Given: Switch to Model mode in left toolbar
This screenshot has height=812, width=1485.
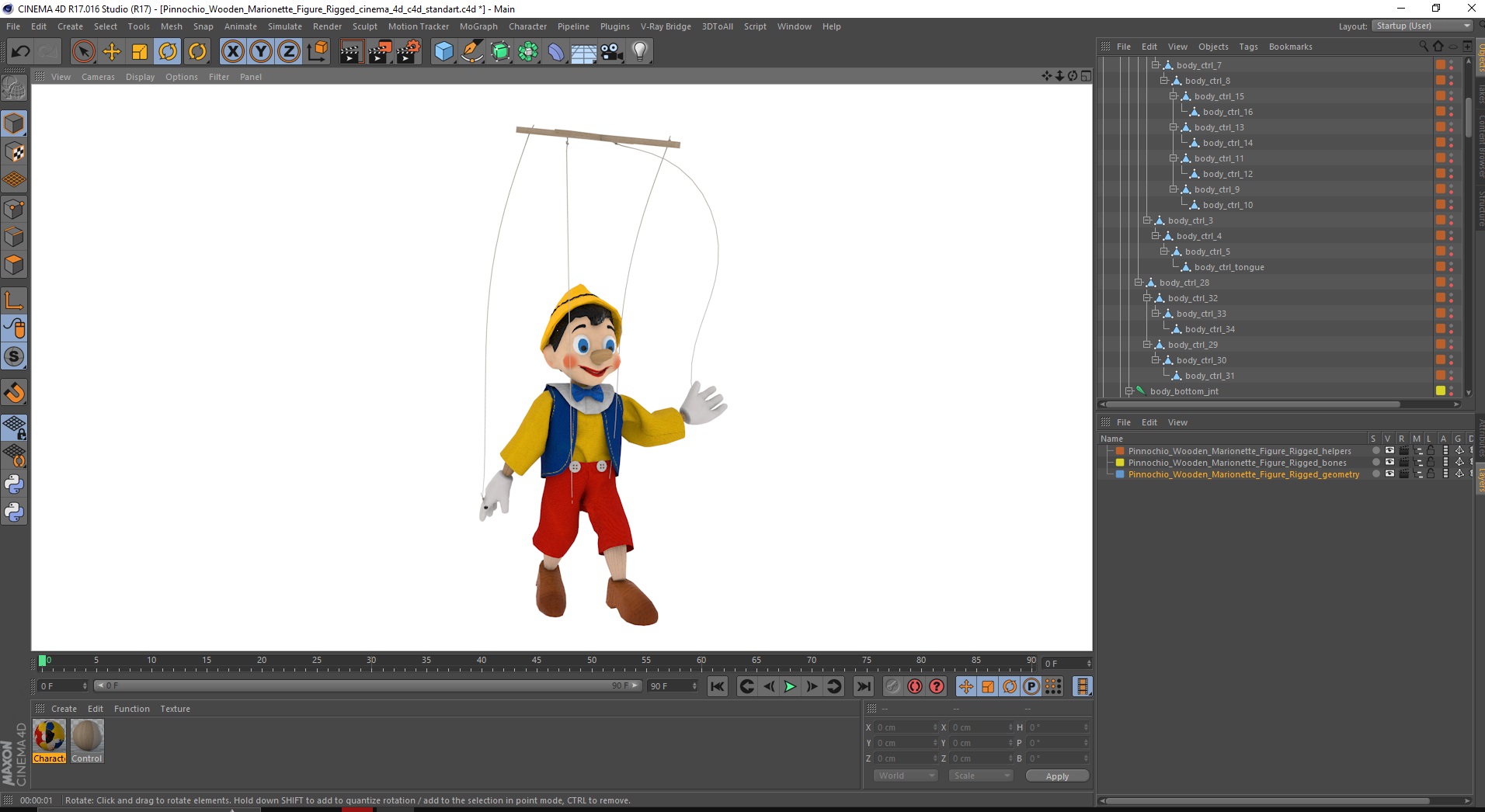Looking at the screenshot, I should (x=14, y=123).
